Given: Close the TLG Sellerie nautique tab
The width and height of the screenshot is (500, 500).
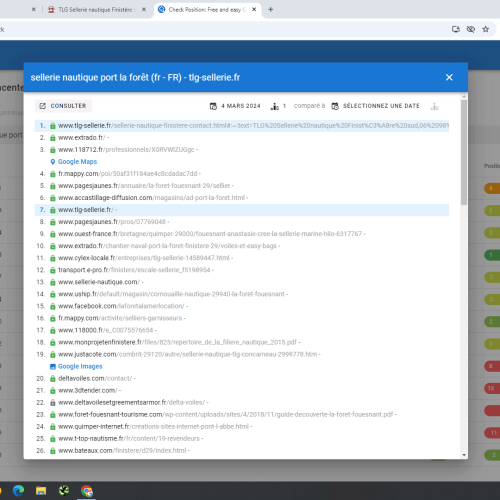Looking at the screenshot, I should (144, 10).
